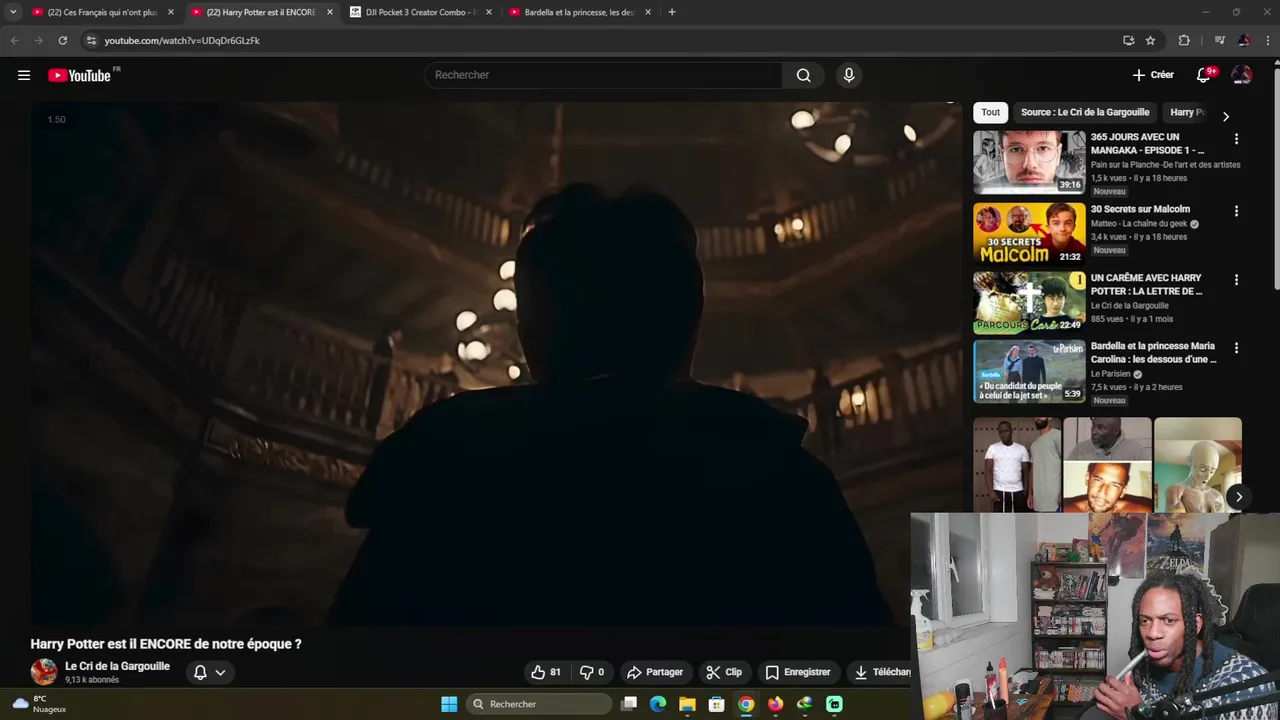Create a Clip with scissors button
The width and height of the screenshot is (1280, 720).
tap(724, 672)
